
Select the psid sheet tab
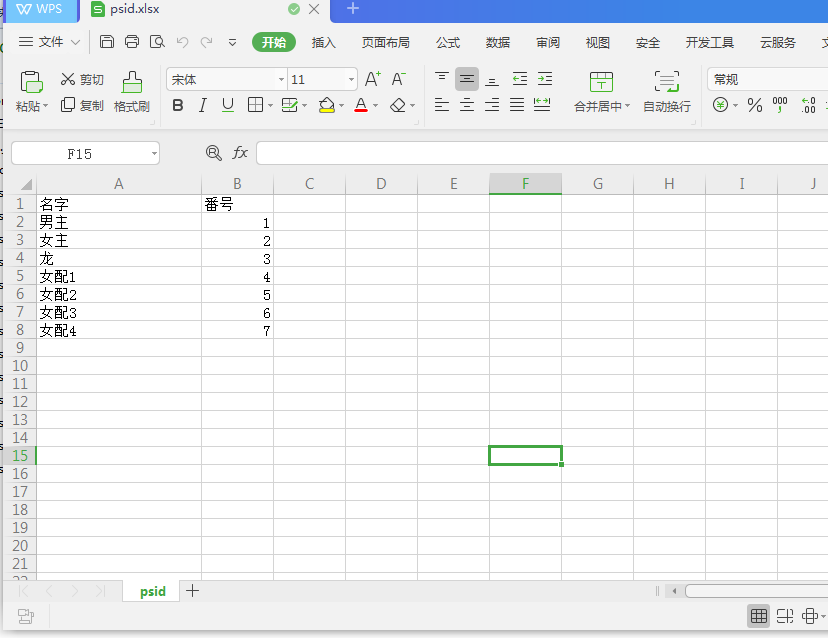153,591
